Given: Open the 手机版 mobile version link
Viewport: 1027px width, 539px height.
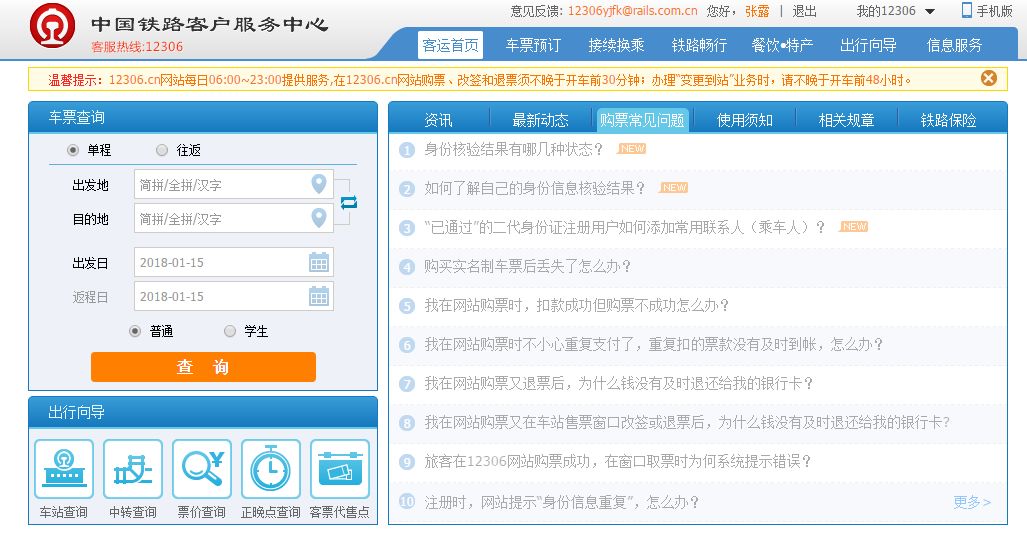Looking at the screenshot, I should point(987,11).
